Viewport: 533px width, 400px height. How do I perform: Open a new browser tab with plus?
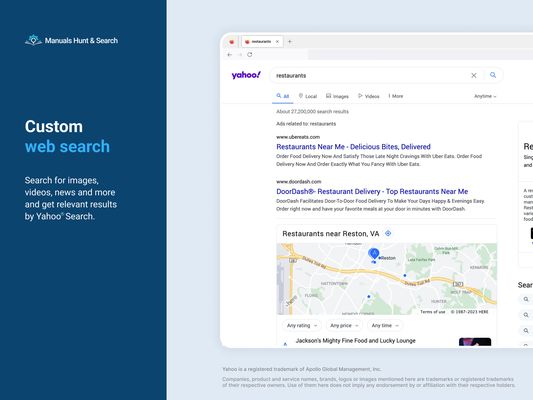pos(290,41)
